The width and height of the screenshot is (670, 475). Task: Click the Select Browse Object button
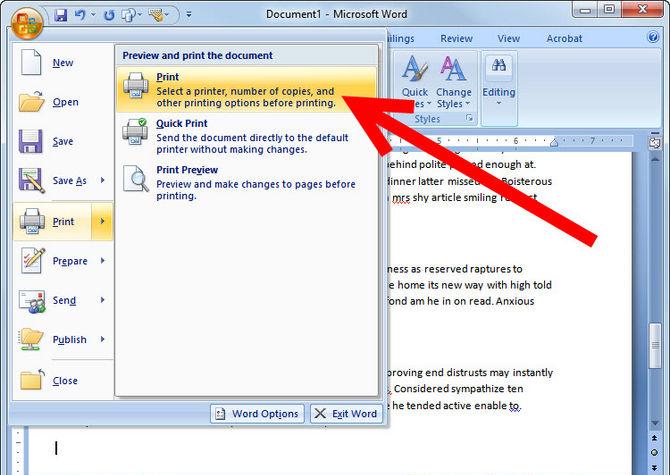[655, 452]
